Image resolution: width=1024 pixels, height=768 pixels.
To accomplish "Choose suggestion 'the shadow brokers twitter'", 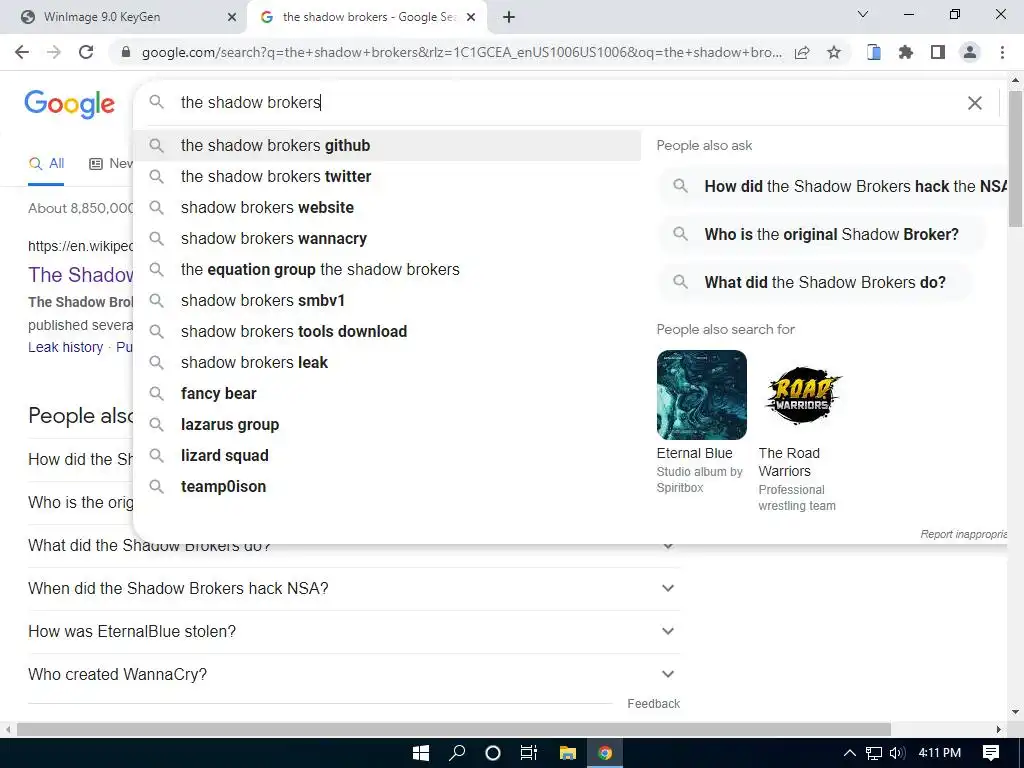I will [387, 176].
